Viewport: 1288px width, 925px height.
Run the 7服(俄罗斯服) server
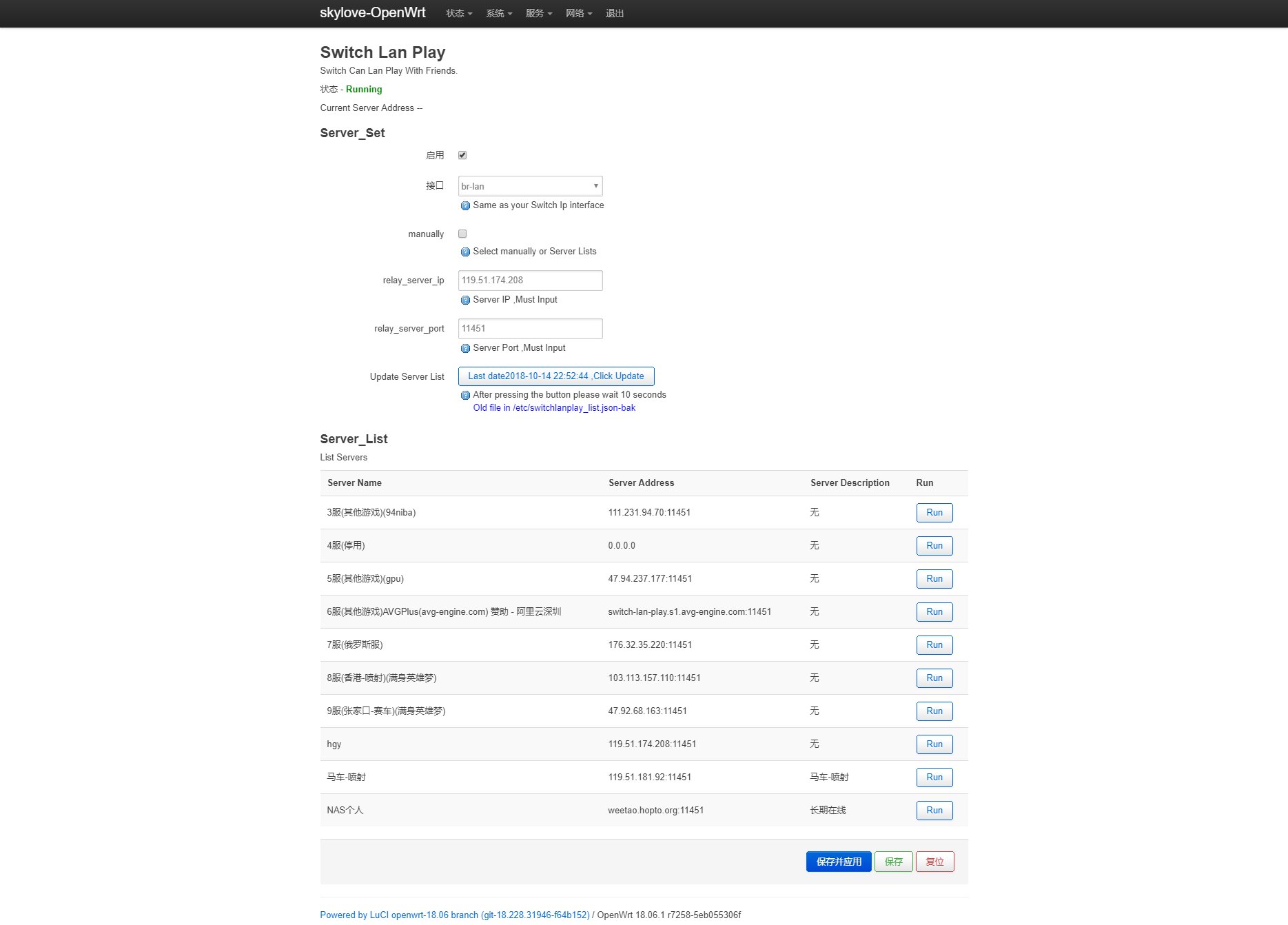934,645
